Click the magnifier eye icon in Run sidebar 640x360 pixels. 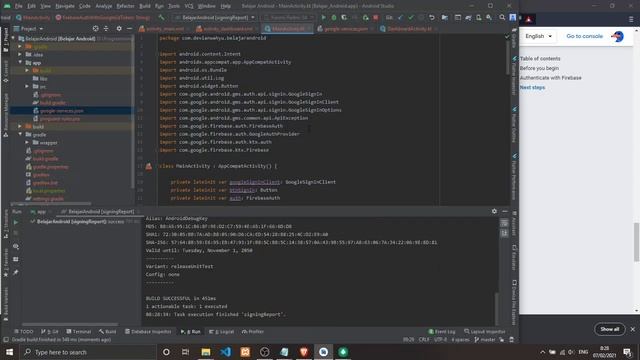click(16, 247)
